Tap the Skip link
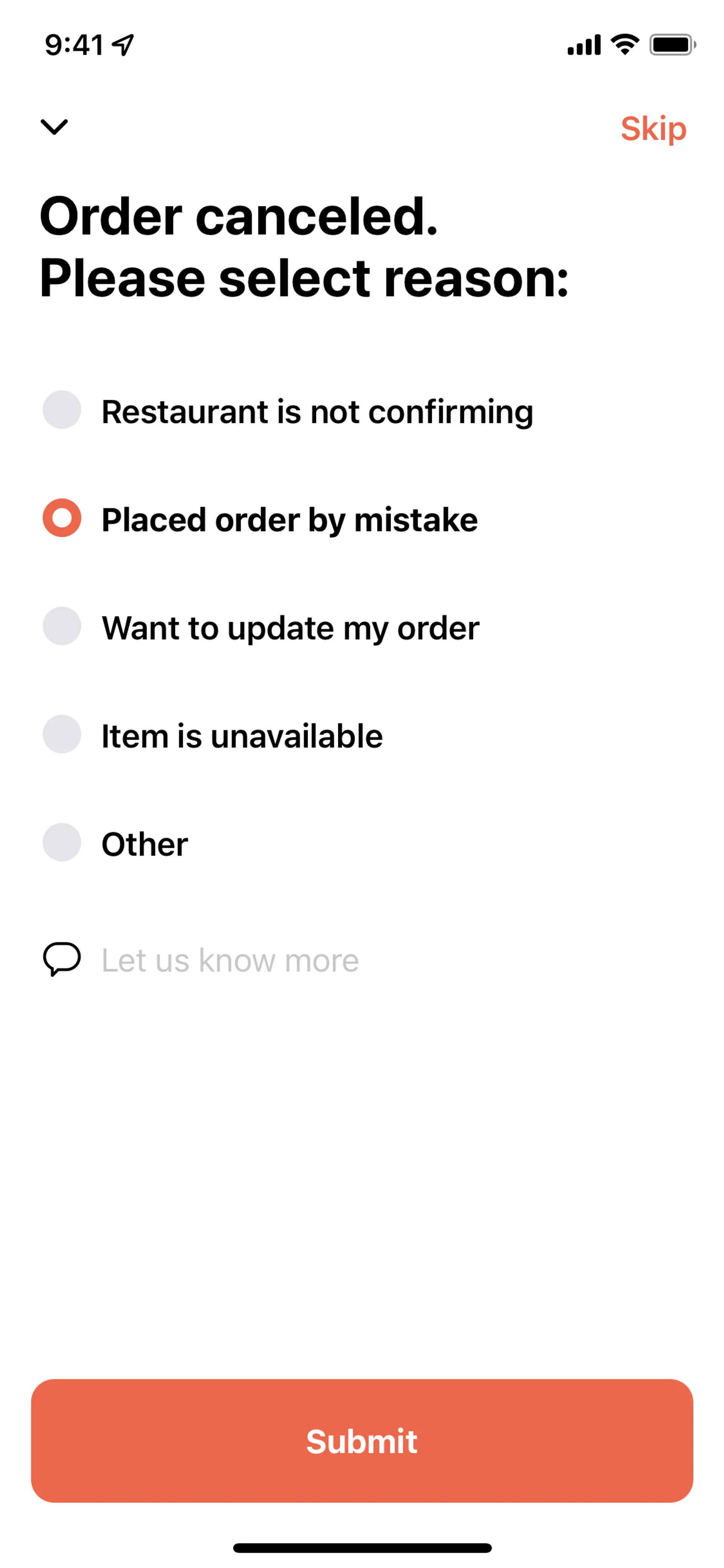 [653, 128]
